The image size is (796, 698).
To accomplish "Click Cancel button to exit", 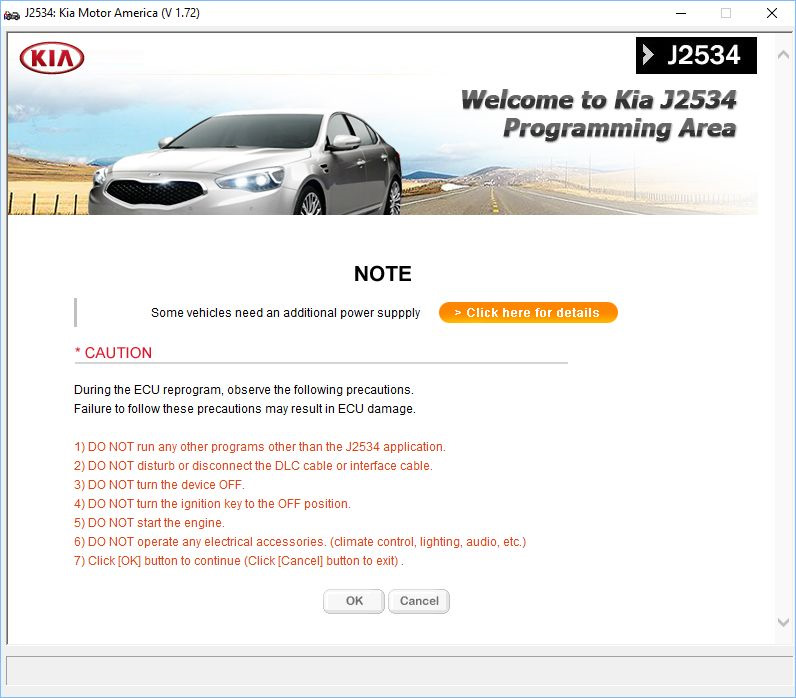I will point(419,601).
